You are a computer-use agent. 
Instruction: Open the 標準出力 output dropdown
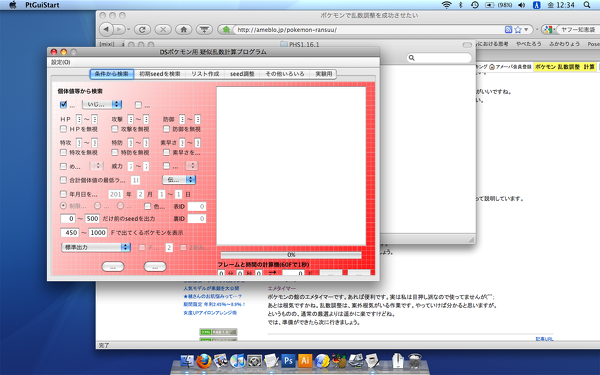pyautogui.click(x=96, y=247)
